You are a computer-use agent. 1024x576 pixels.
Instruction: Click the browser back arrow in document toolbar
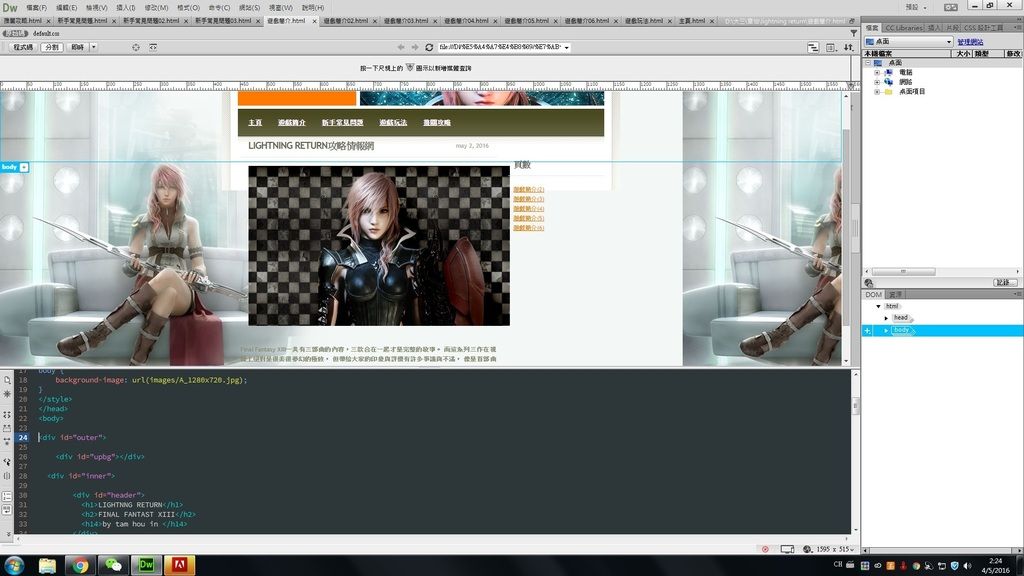pyautogui.click(x=401, y=47)
